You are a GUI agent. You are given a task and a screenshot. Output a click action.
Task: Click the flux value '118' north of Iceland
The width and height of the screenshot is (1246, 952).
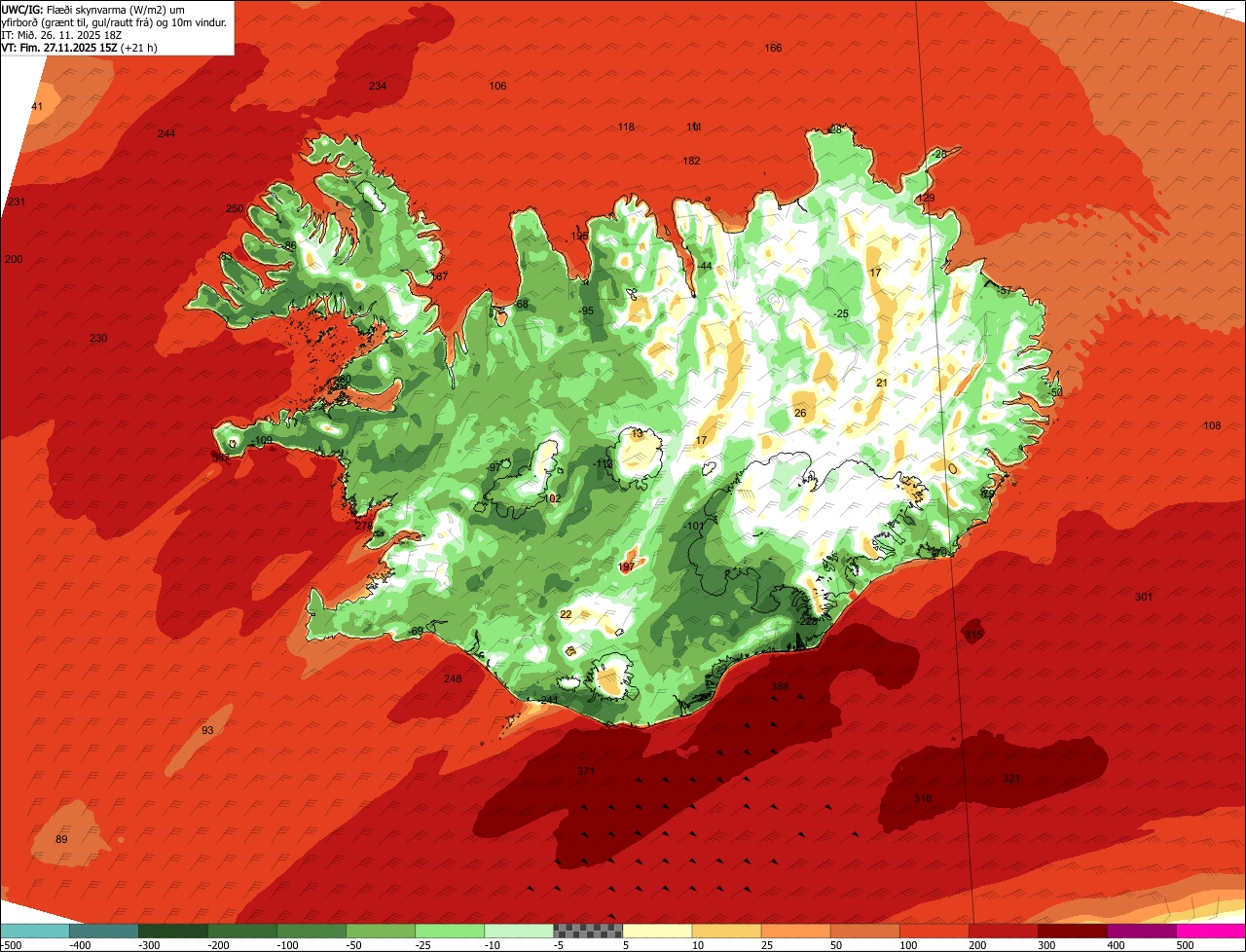click(x=626, y=127)
